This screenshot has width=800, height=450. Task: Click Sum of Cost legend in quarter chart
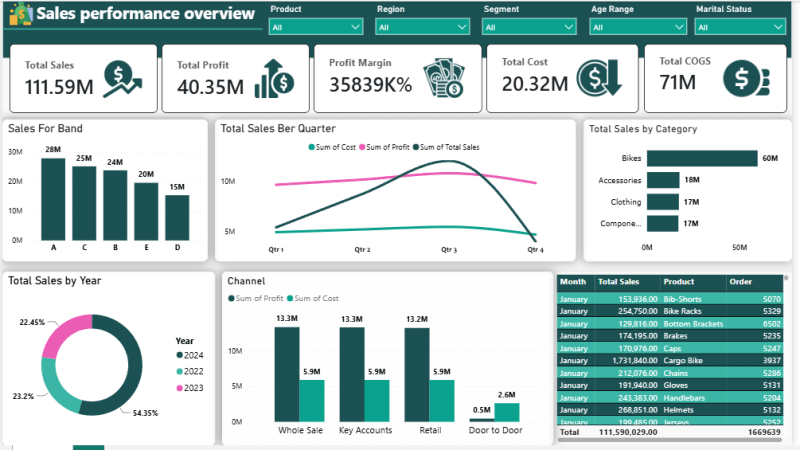point(332,147)
